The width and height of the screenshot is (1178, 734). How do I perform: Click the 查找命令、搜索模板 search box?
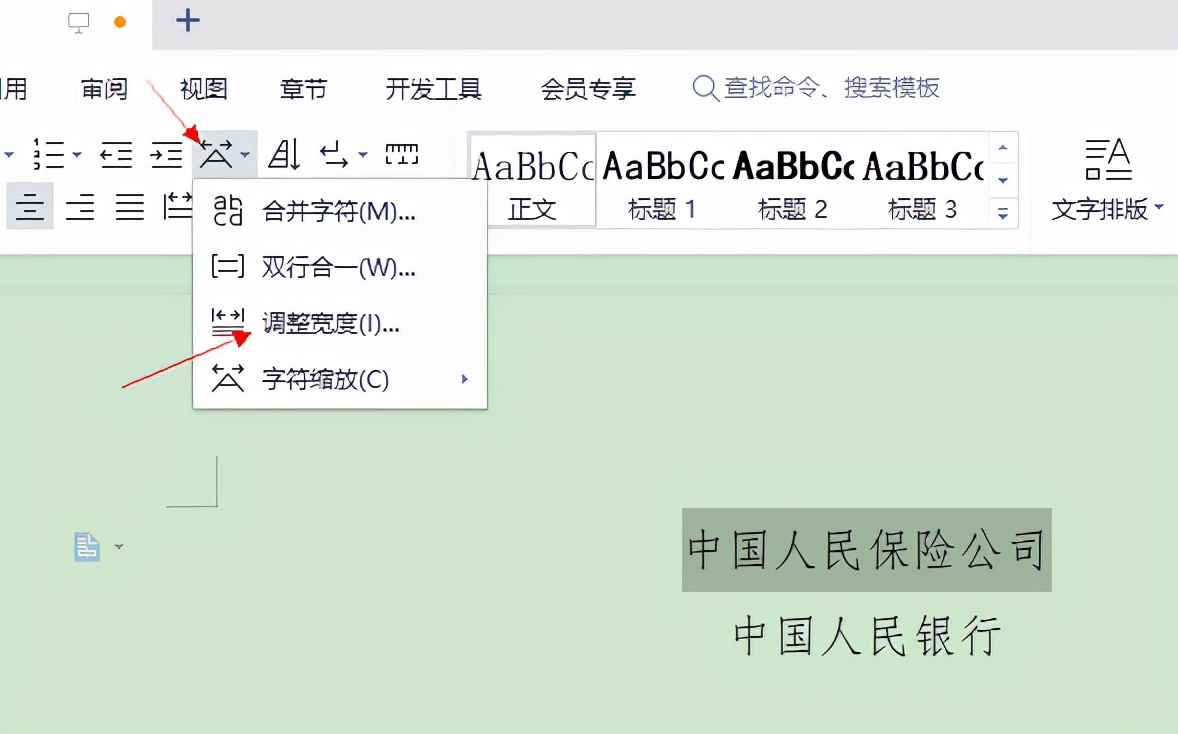[816, 88]
